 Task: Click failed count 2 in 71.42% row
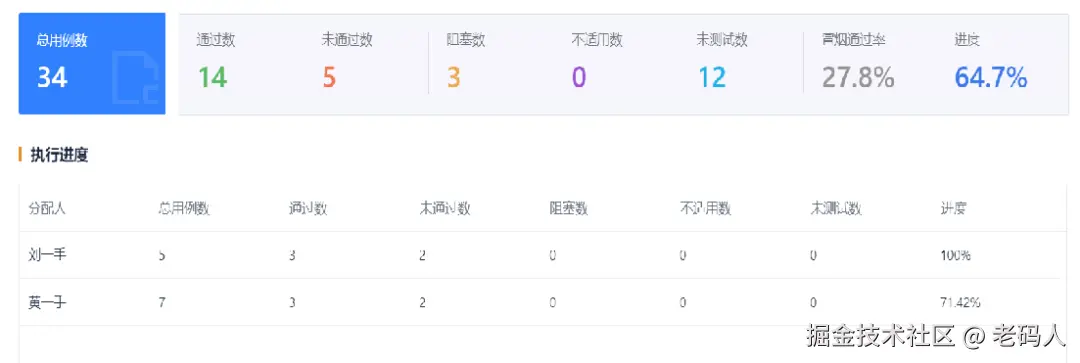[423, 302]
